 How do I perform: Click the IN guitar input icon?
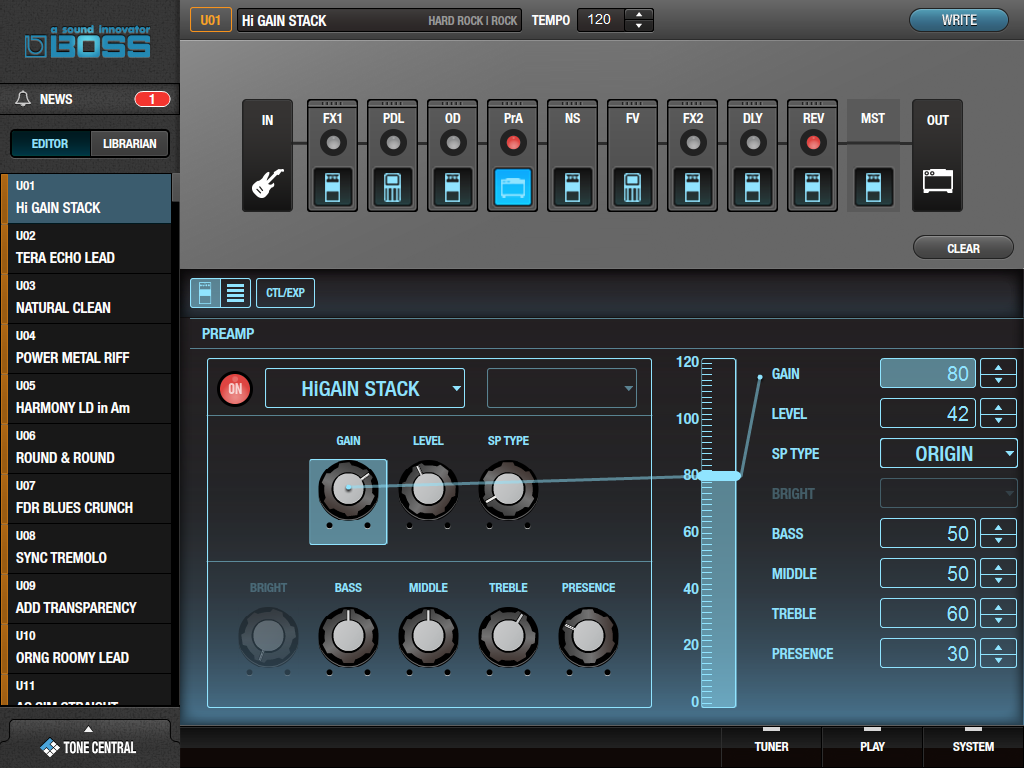[268, 183]
